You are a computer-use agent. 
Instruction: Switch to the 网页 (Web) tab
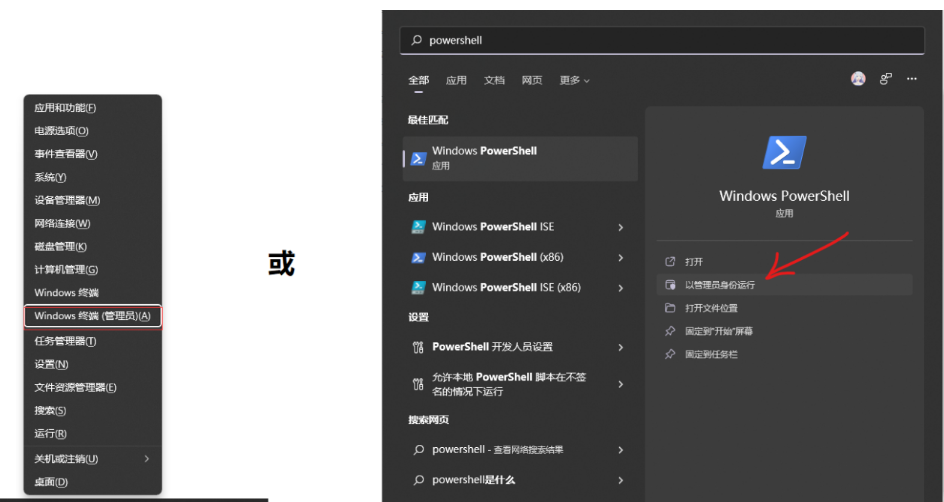click(532, 80)
